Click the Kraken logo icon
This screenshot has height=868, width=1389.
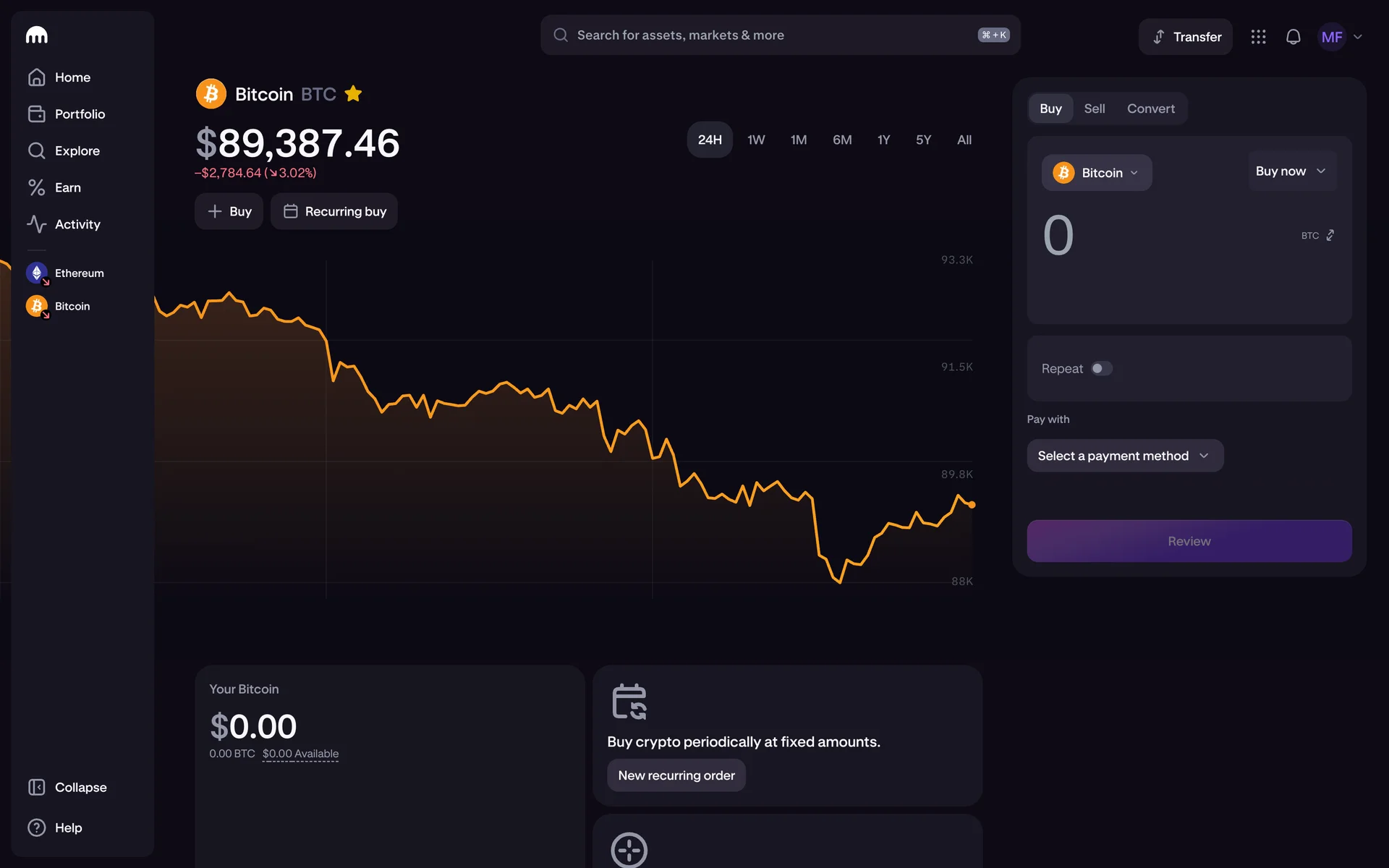(36, 35)
